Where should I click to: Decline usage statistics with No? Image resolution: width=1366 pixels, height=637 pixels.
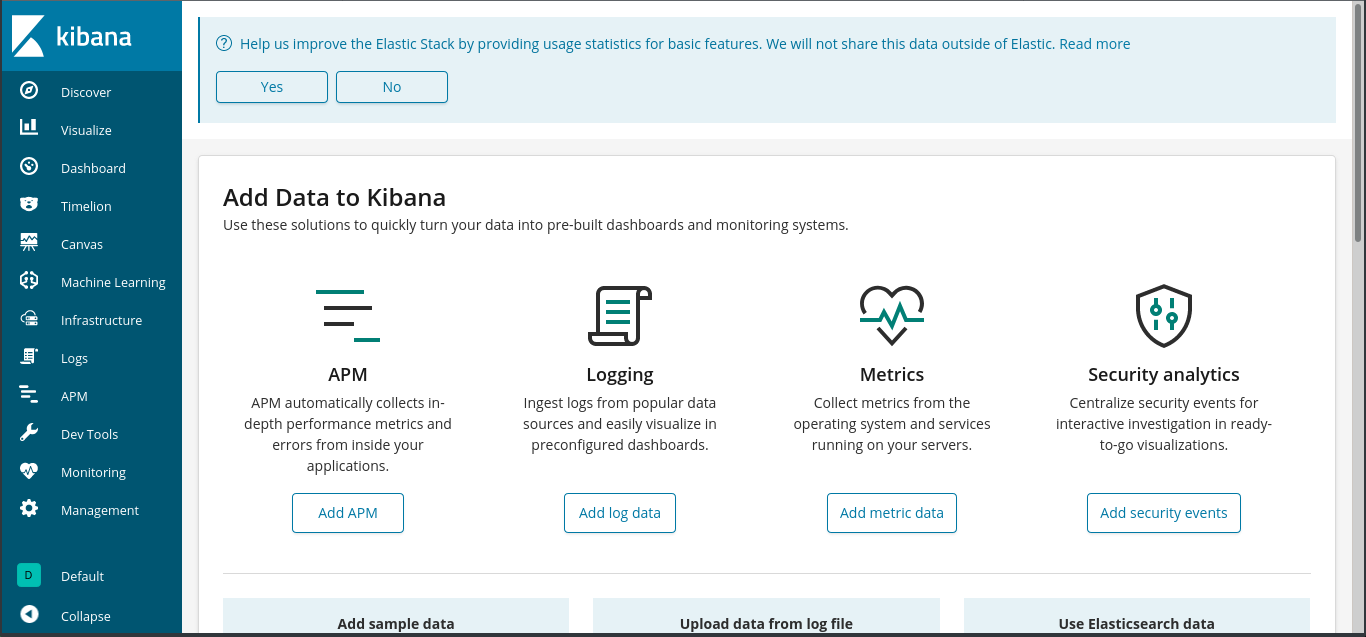pos(391,87)
